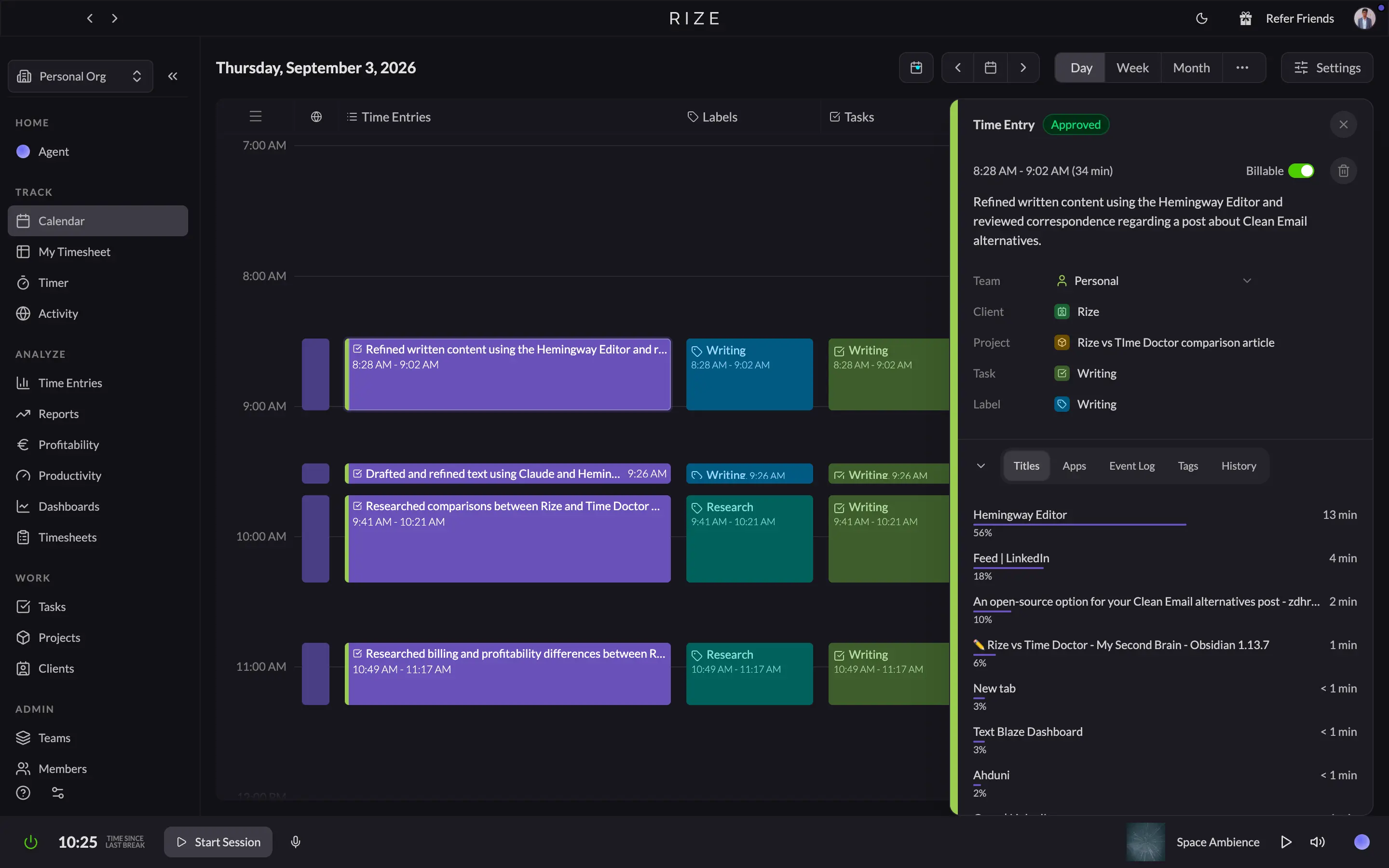Select the project field in entry details
Viewport: 1389px width, 868px height.
(x=1164, y=343)
